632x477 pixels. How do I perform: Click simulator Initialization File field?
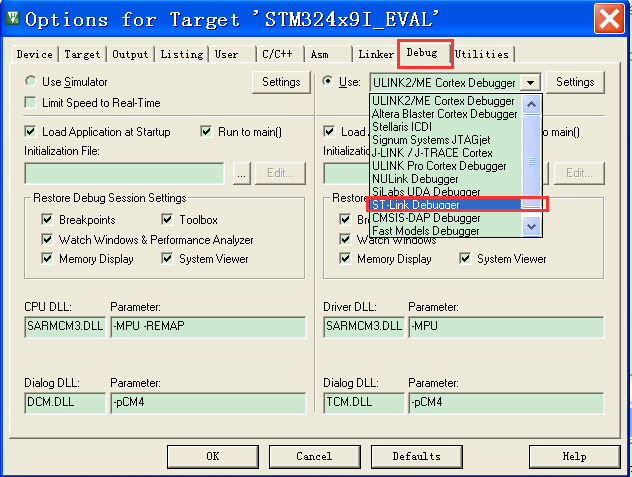coord(124,173)
